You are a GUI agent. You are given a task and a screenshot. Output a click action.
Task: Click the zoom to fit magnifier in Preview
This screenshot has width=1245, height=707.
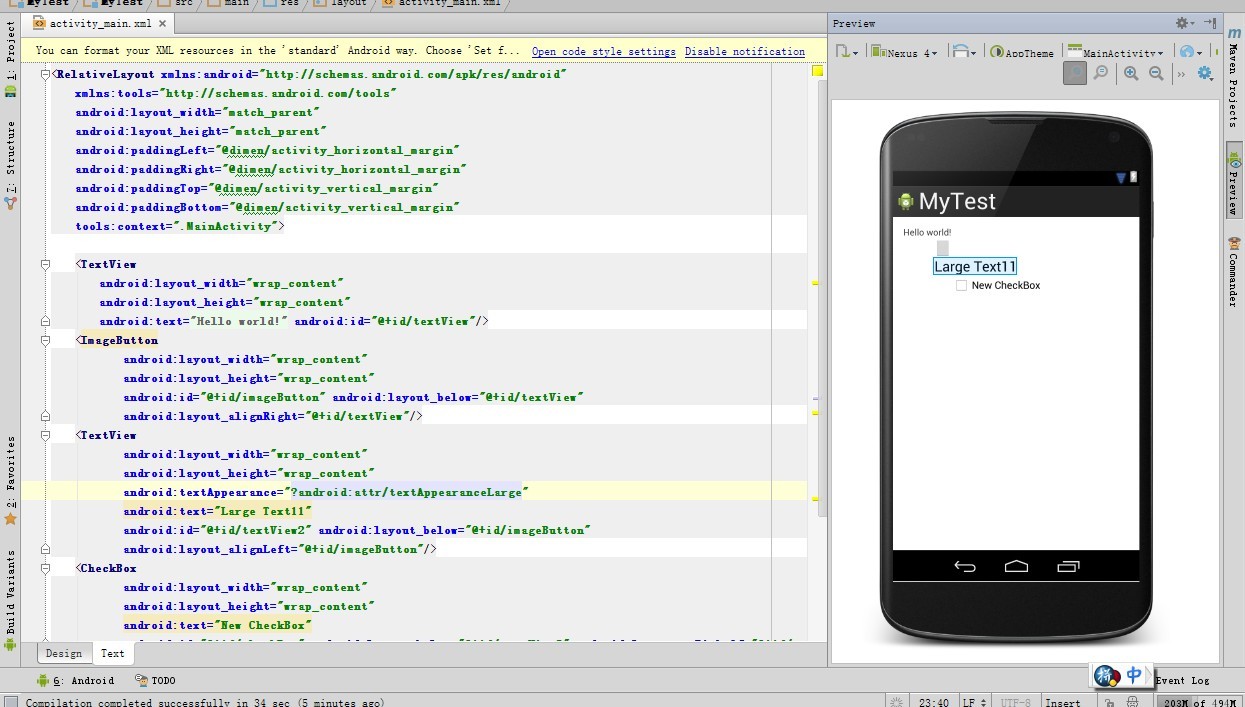(1075, 73)
